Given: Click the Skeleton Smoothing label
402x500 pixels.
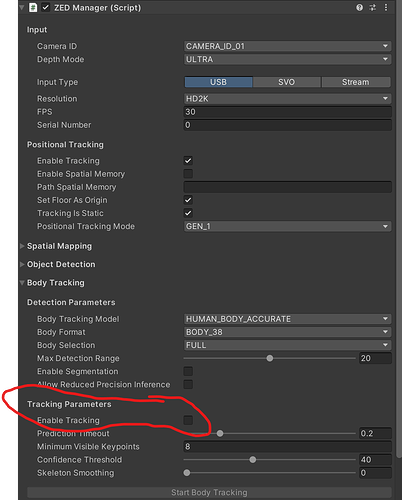Looking at the screenshot, I should tap(75, 473).
